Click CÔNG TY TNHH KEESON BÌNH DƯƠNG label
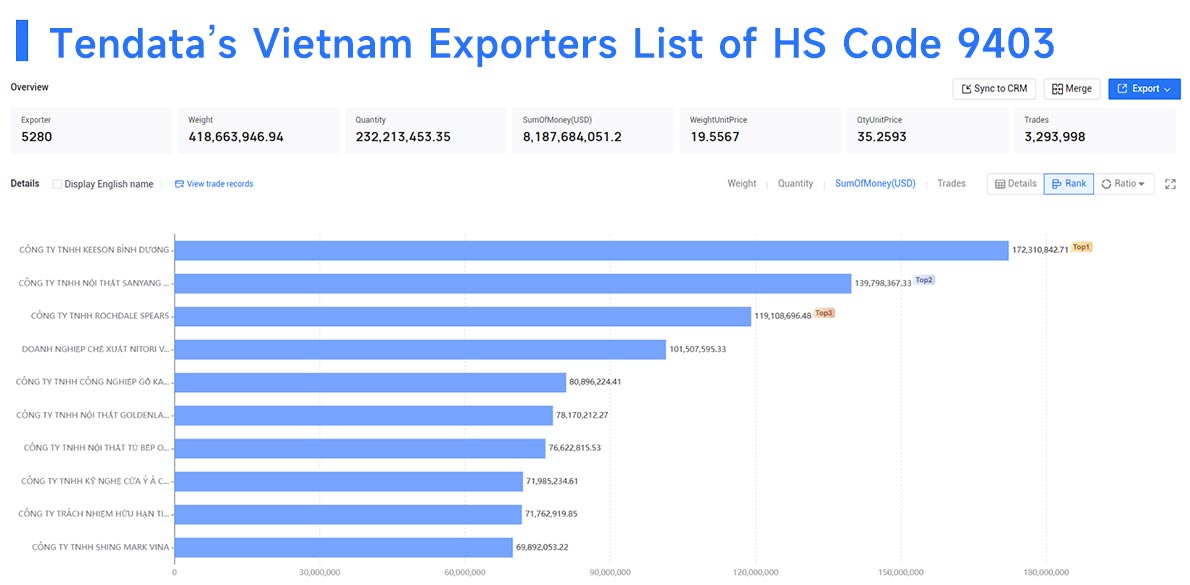1190x585 pixels. tap(95, 250)
